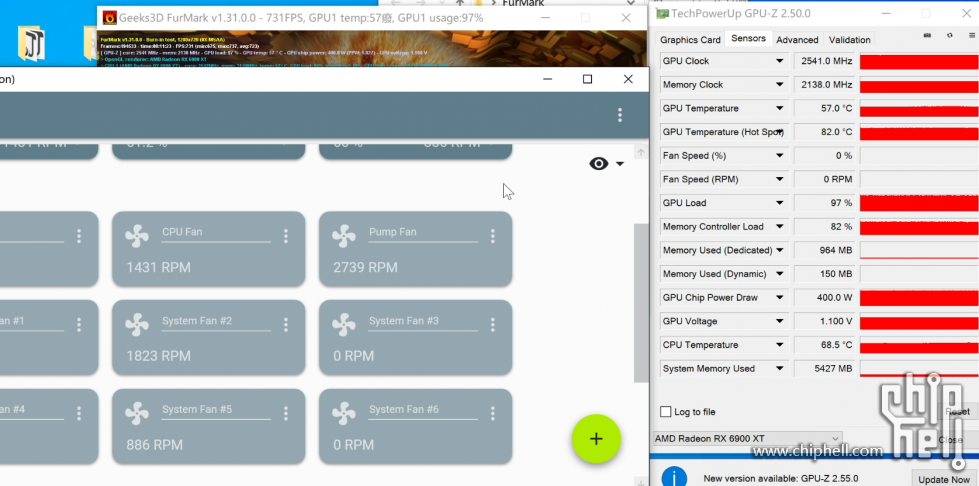Image resolution: width=979 pixels, height=486 pixels.
Task: Open three-dot menu on System Fan #3 card
Action: (x=493, y=325)
